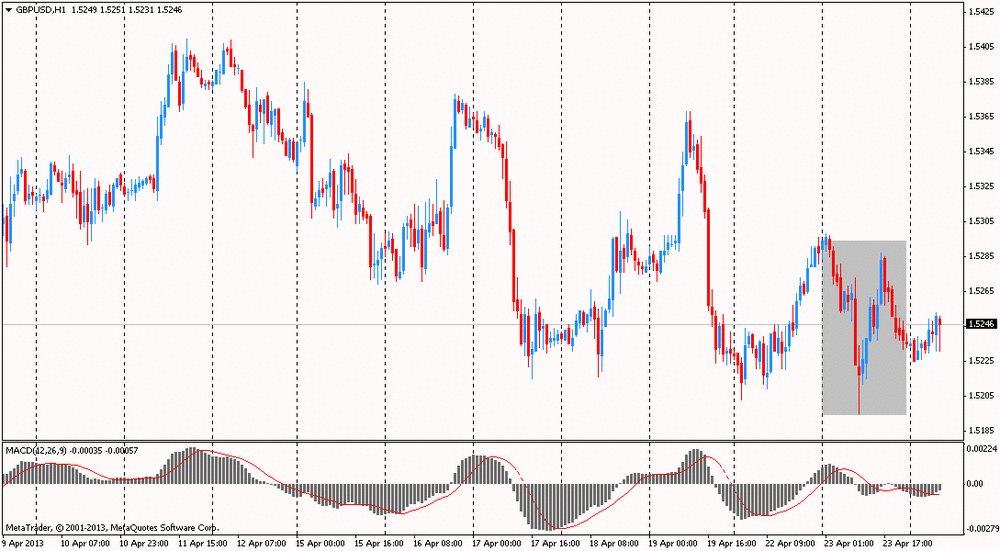Click the 0.00 MACD zero level label
This screenshot has height=551, width=1000.
coord(973,484)
